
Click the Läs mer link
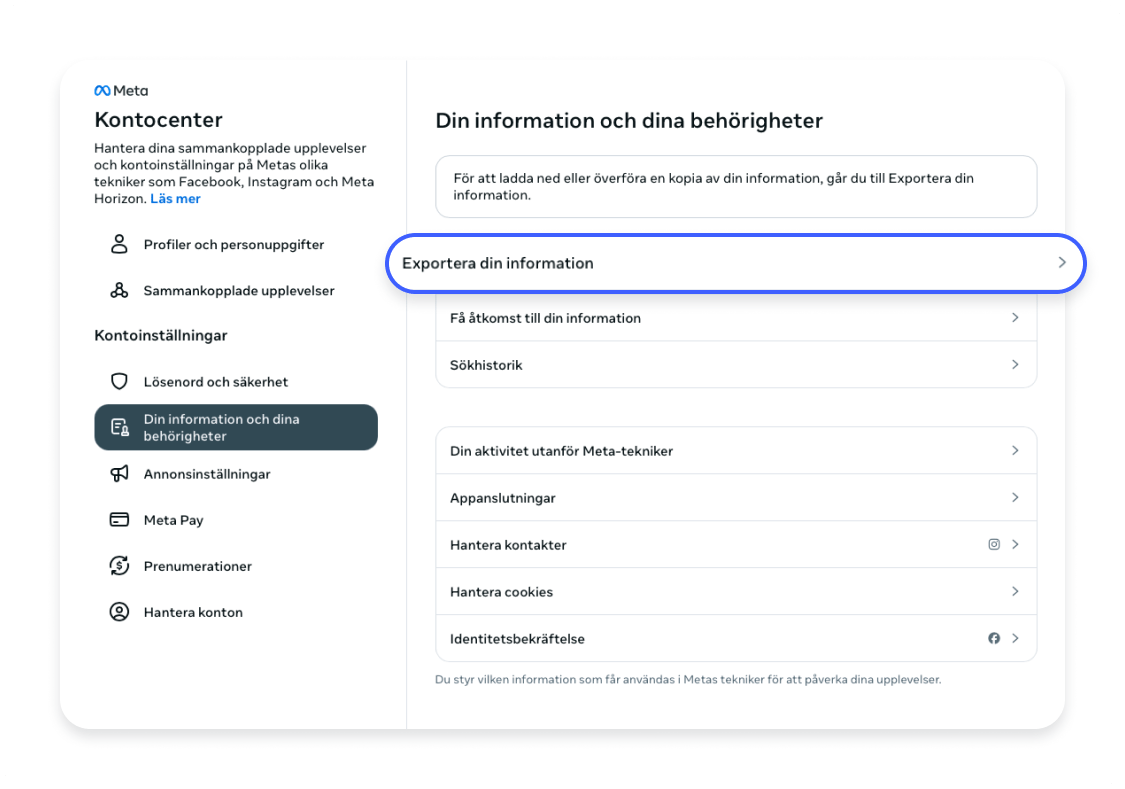(x=175, y=198)
